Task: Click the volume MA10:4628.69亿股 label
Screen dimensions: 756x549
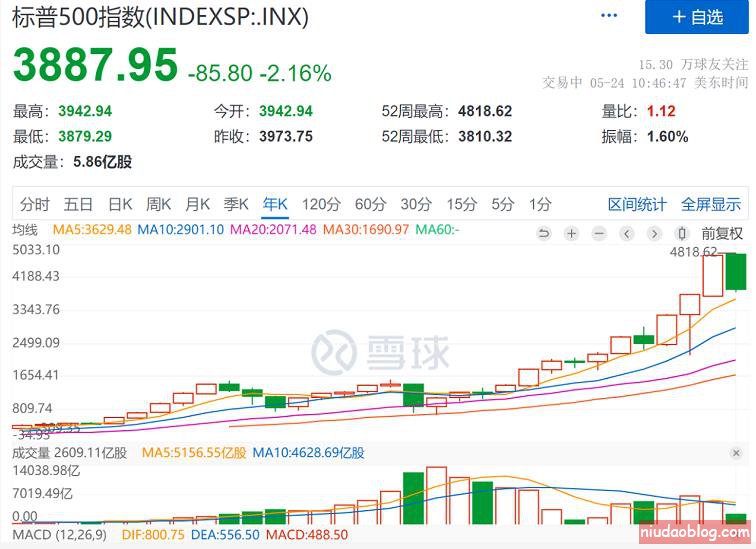Action: [309, 453]
